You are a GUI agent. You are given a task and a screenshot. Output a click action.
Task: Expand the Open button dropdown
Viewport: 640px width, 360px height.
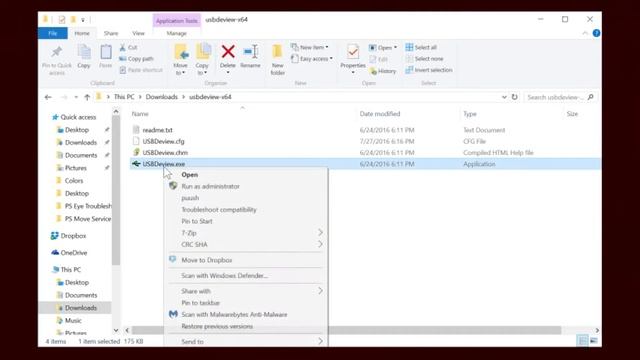point(396,47)
